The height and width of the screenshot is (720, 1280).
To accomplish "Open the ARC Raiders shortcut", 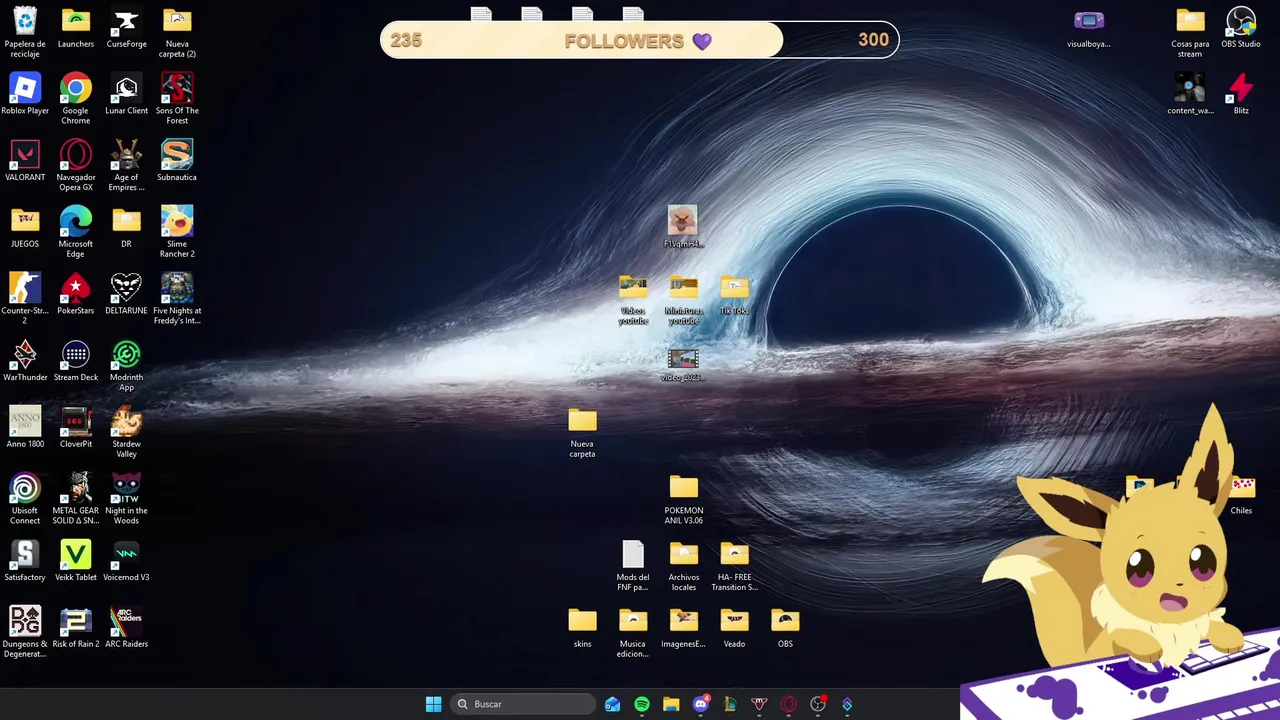I will tap(126, 621).
